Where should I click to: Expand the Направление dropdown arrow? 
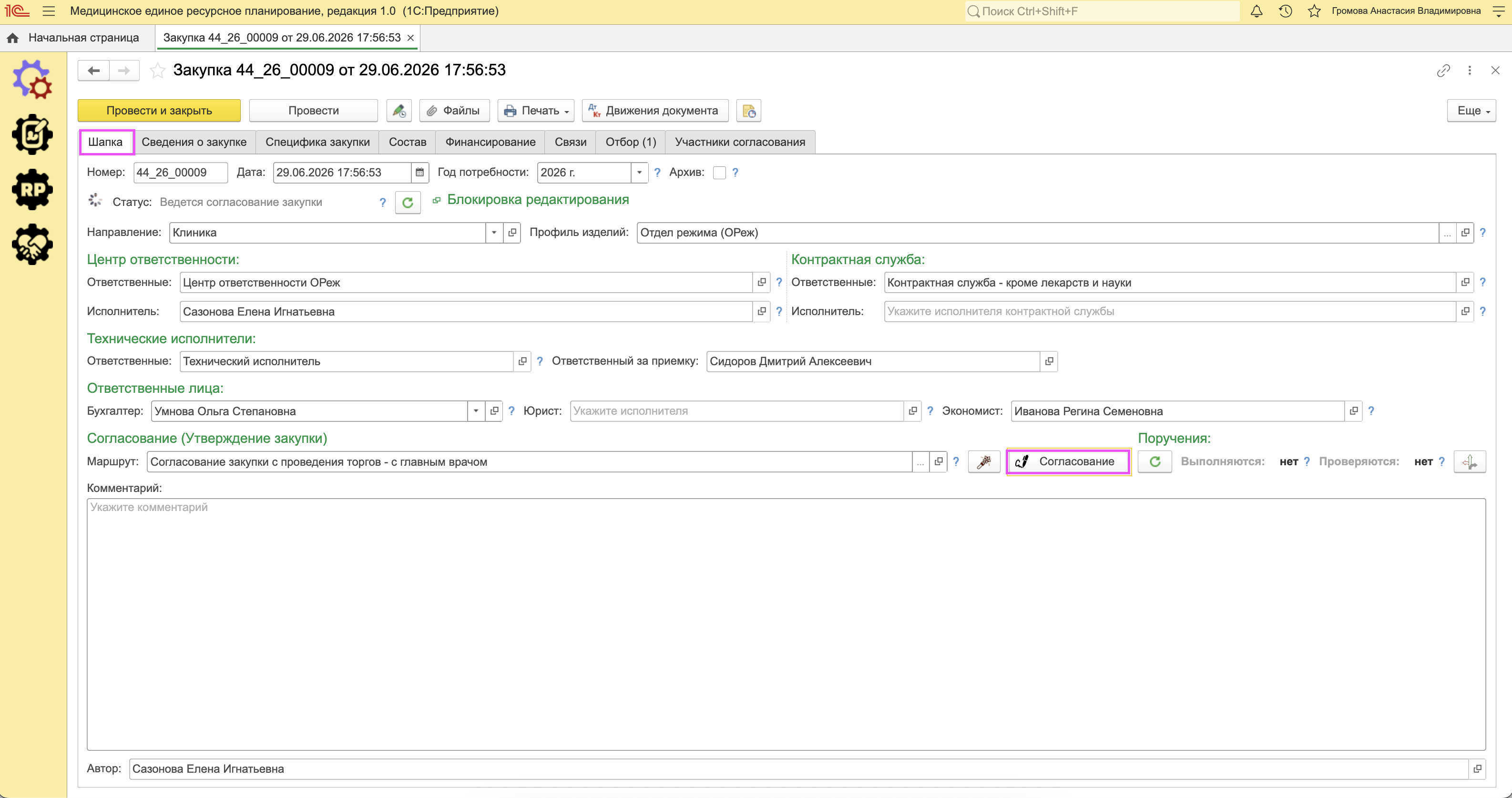pos(494,233)
